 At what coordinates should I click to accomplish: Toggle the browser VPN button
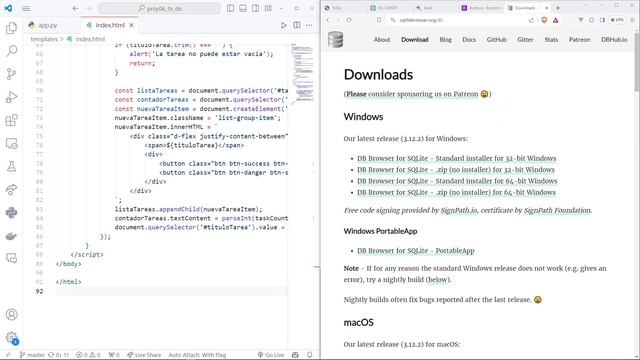617,20
